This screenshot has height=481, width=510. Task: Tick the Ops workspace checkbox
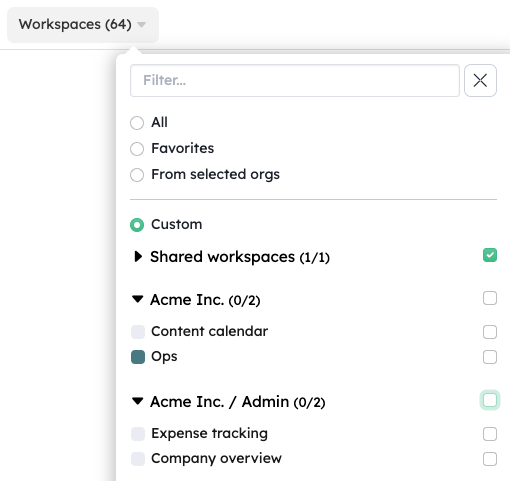[x=490, y=357]
